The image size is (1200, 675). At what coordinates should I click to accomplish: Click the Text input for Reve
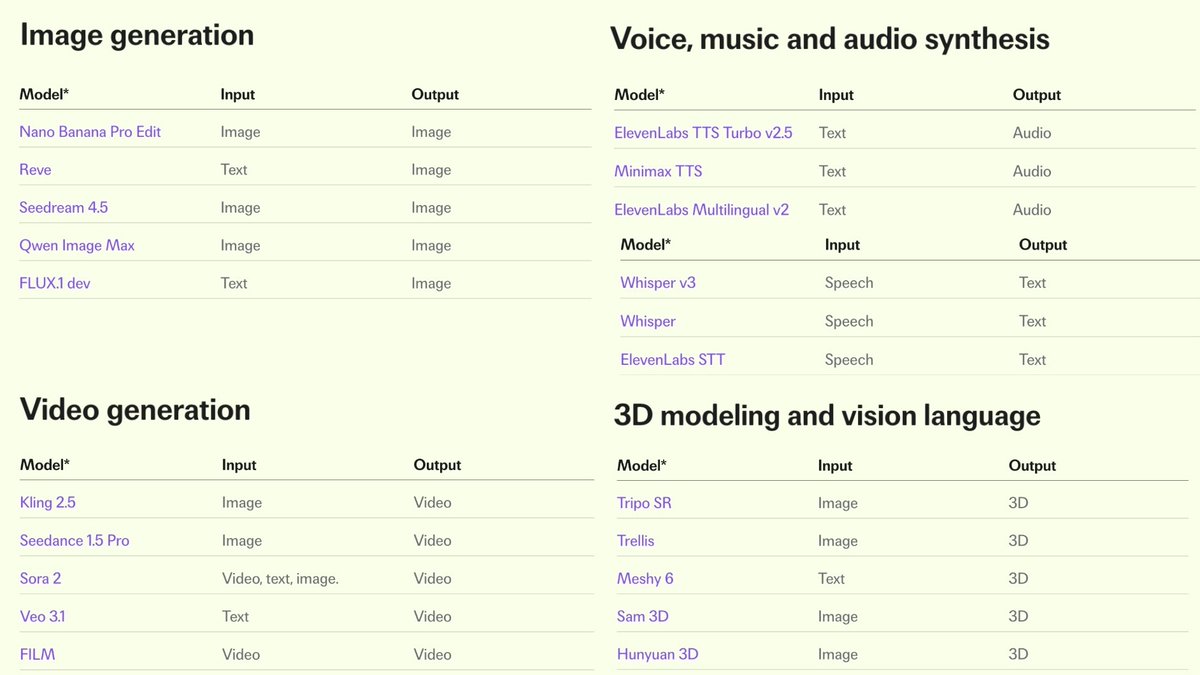tap(234, 170)
